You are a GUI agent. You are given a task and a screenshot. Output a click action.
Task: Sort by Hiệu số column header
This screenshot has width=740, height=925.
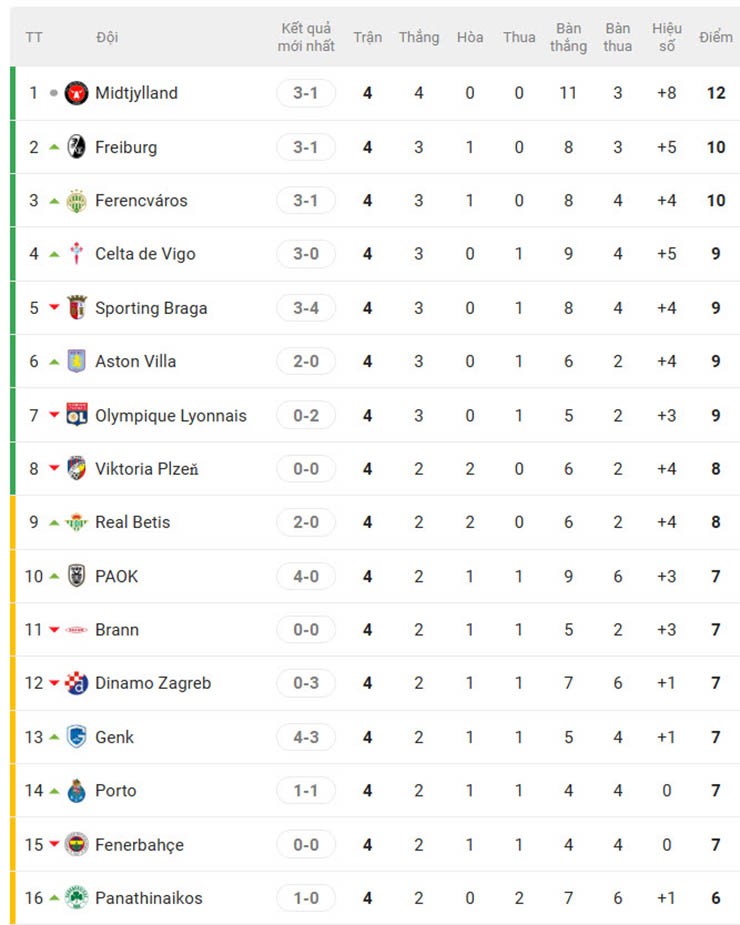[667, 37]
